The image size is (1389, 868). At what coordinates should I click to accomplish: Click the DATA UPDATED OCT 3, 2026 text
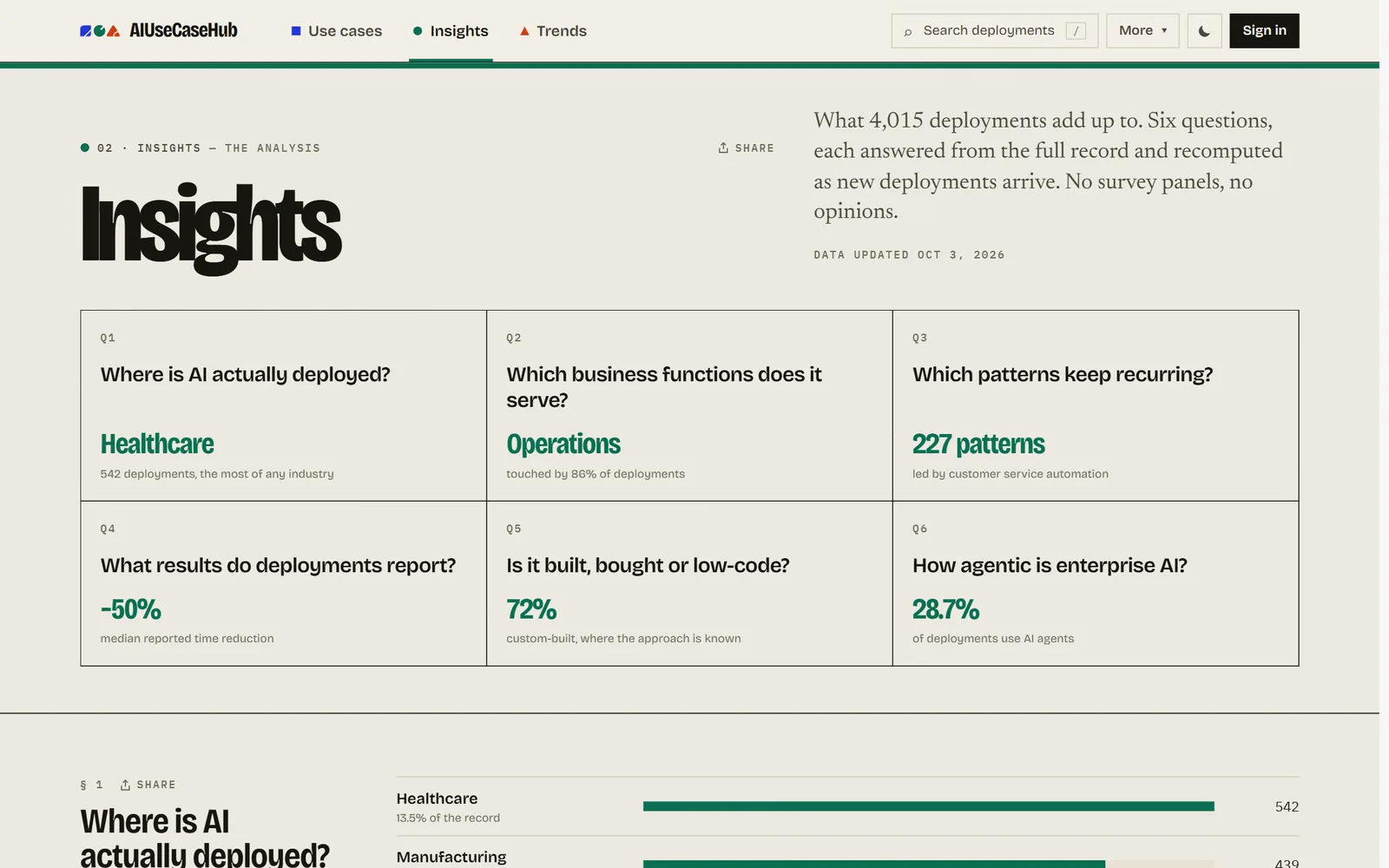point(909,255)
